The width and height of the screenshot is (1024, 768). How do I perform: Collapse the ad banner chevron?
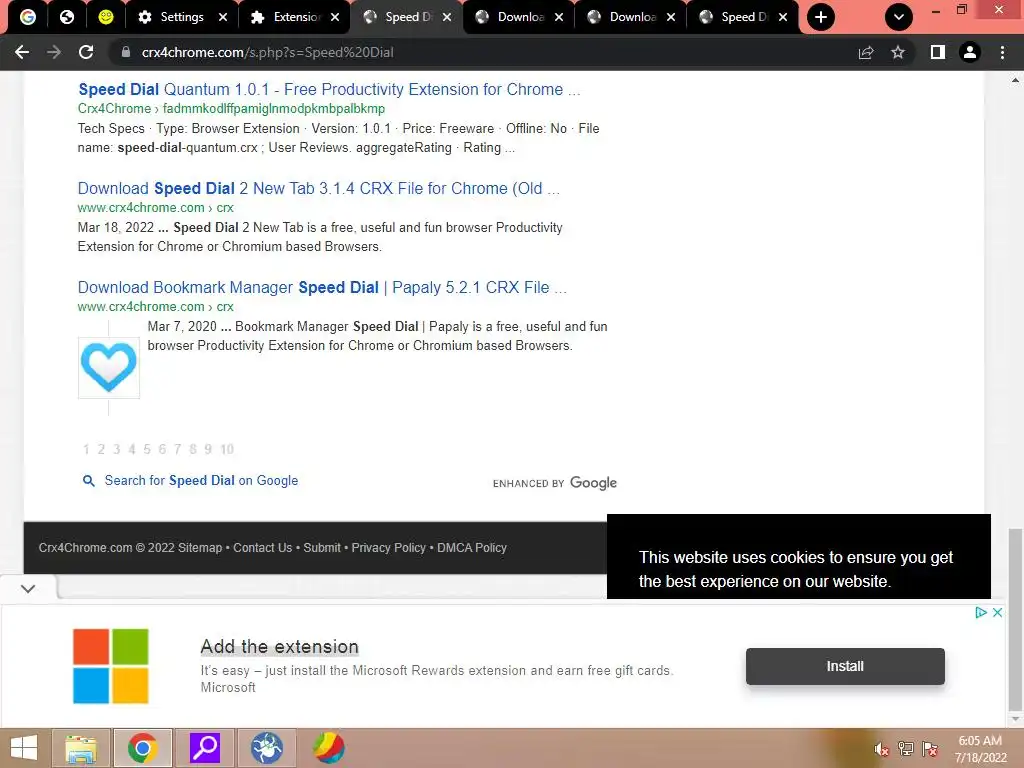(x=27, y=588)
